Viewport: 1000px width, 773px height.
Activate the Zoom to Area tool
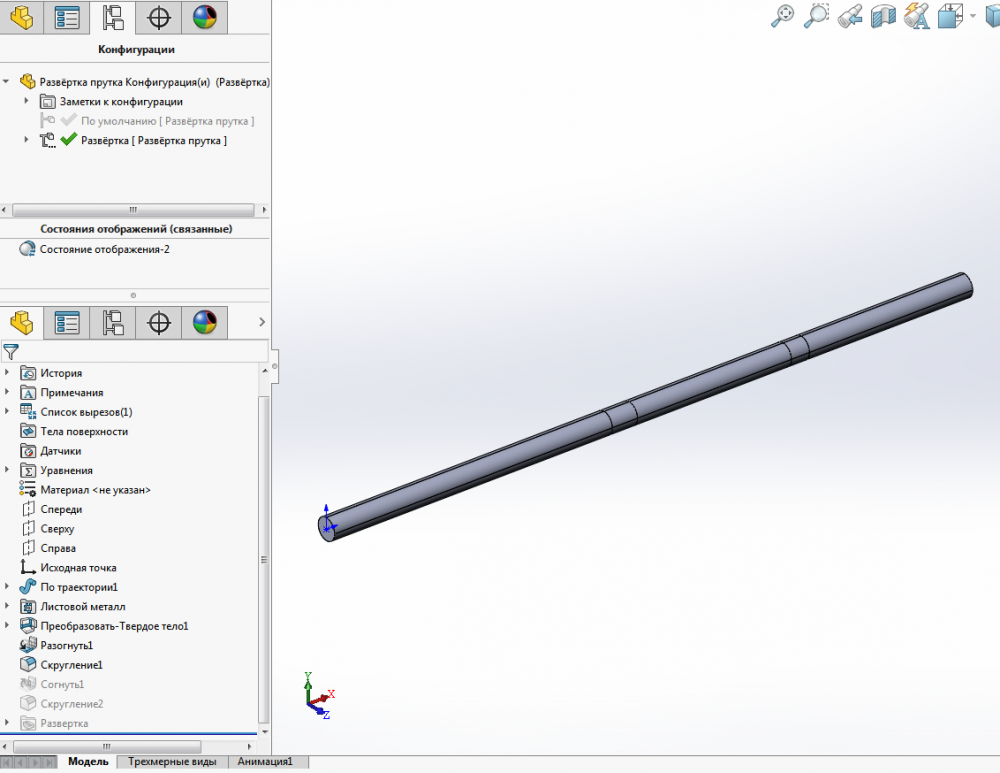click(x=817, y=15)
